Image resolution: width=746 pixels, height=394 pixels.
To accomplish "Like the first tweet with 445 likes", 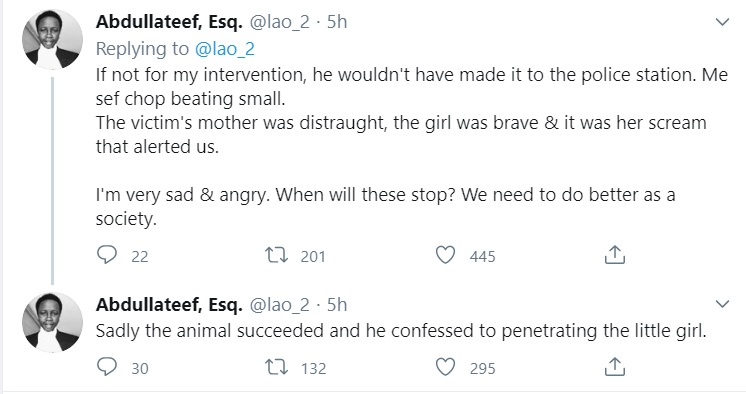I will click(x=445, y=255).
